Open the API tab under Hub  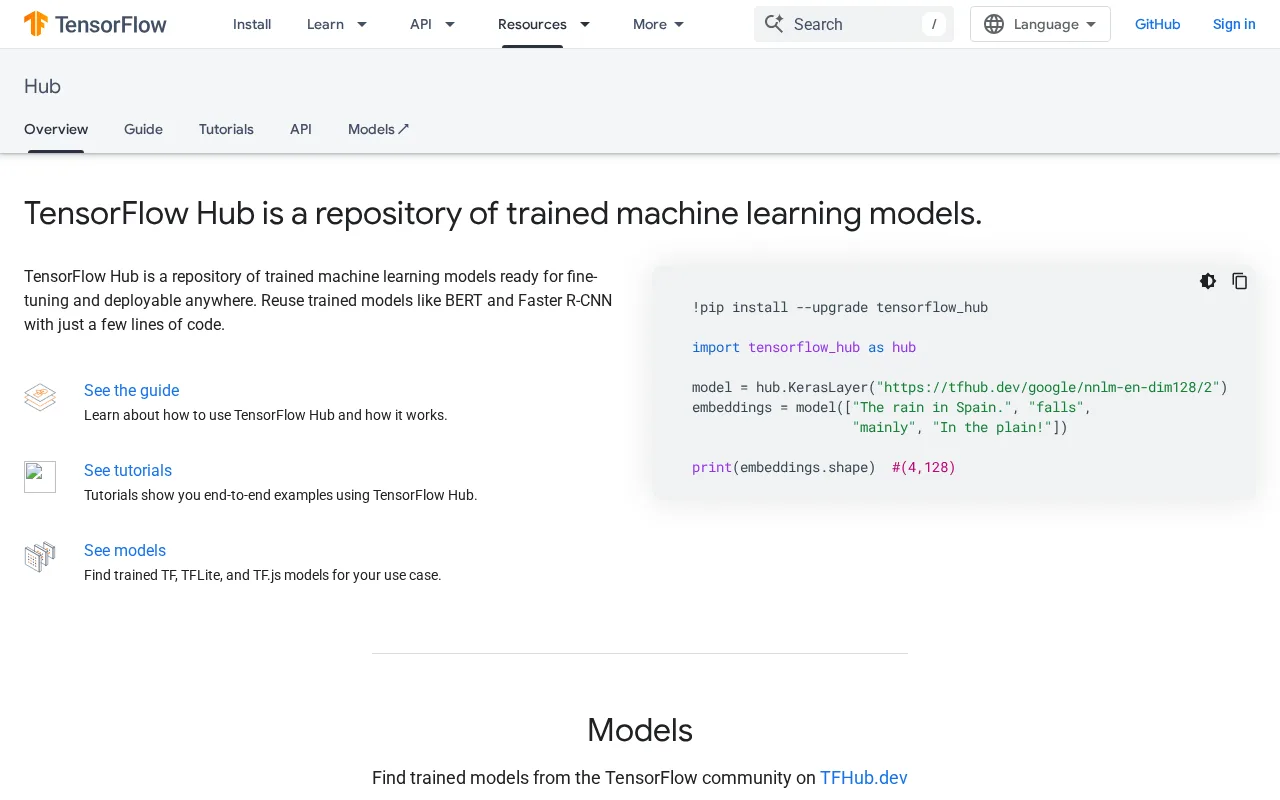tap(301, 129)
